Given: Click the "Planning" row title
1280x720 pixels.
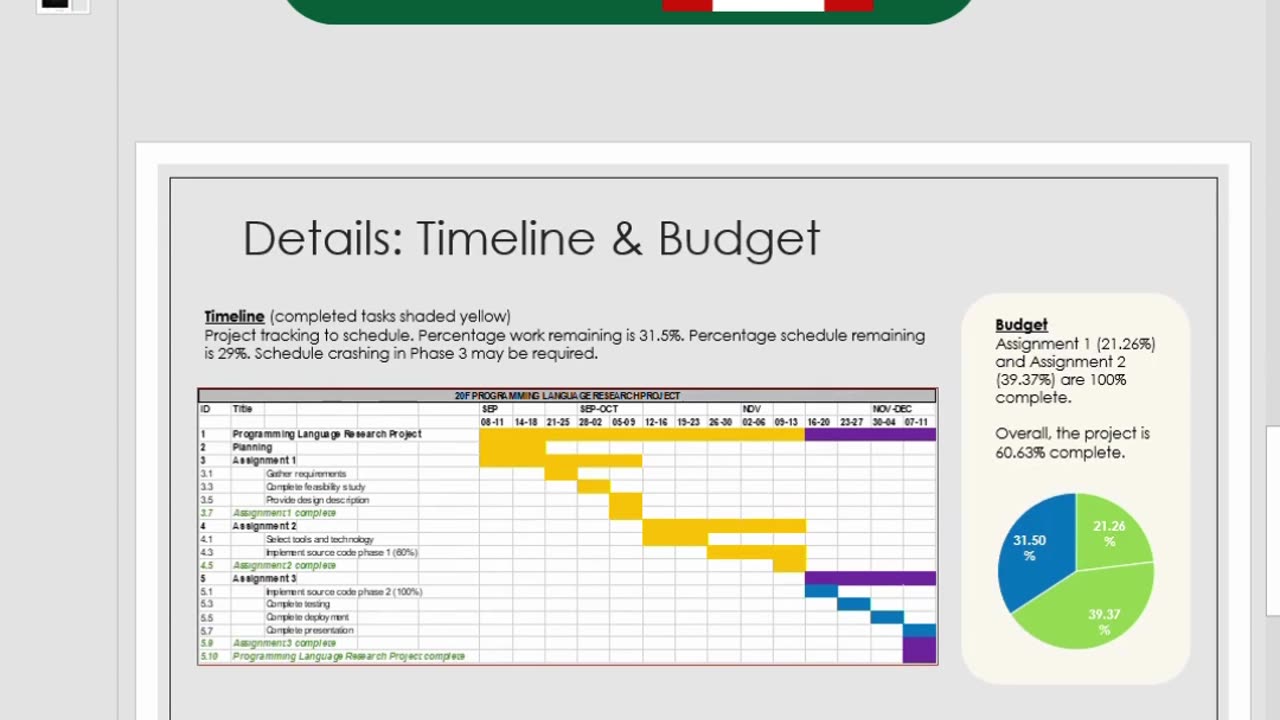Looking at the screenshot, I should click(x=252, y=447).
